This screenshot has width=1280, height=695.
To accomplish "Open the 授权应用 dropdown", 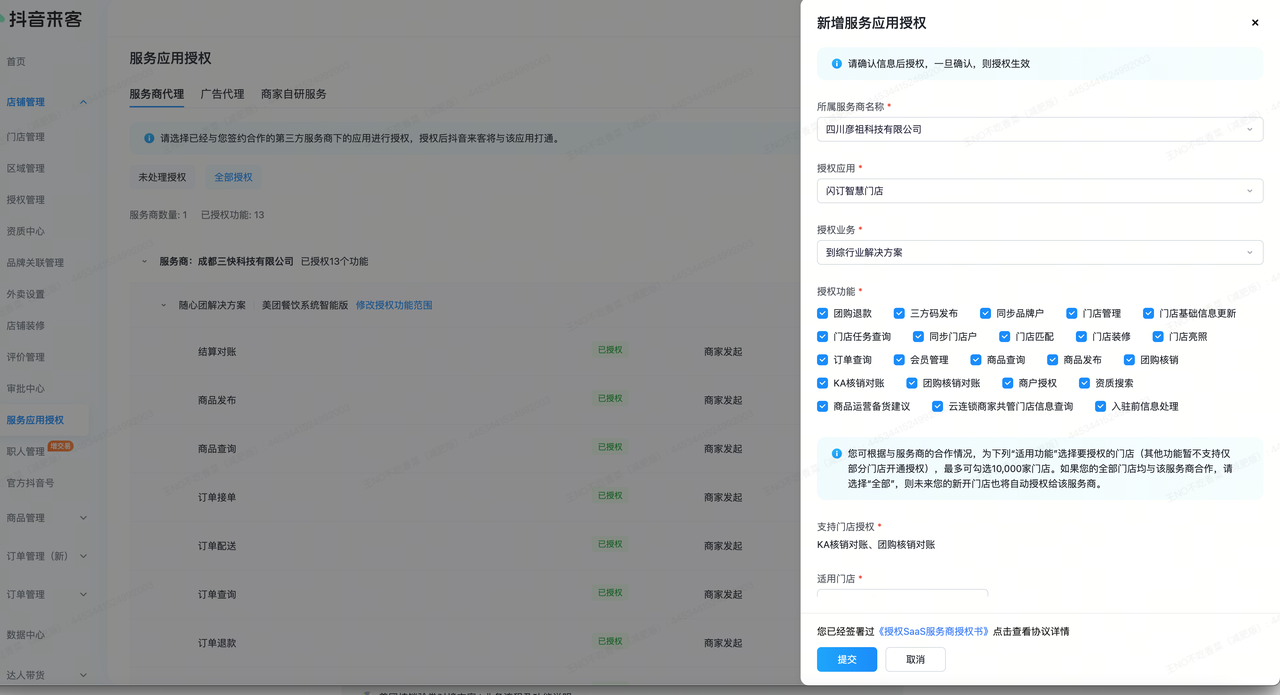I will point(1039,191).
